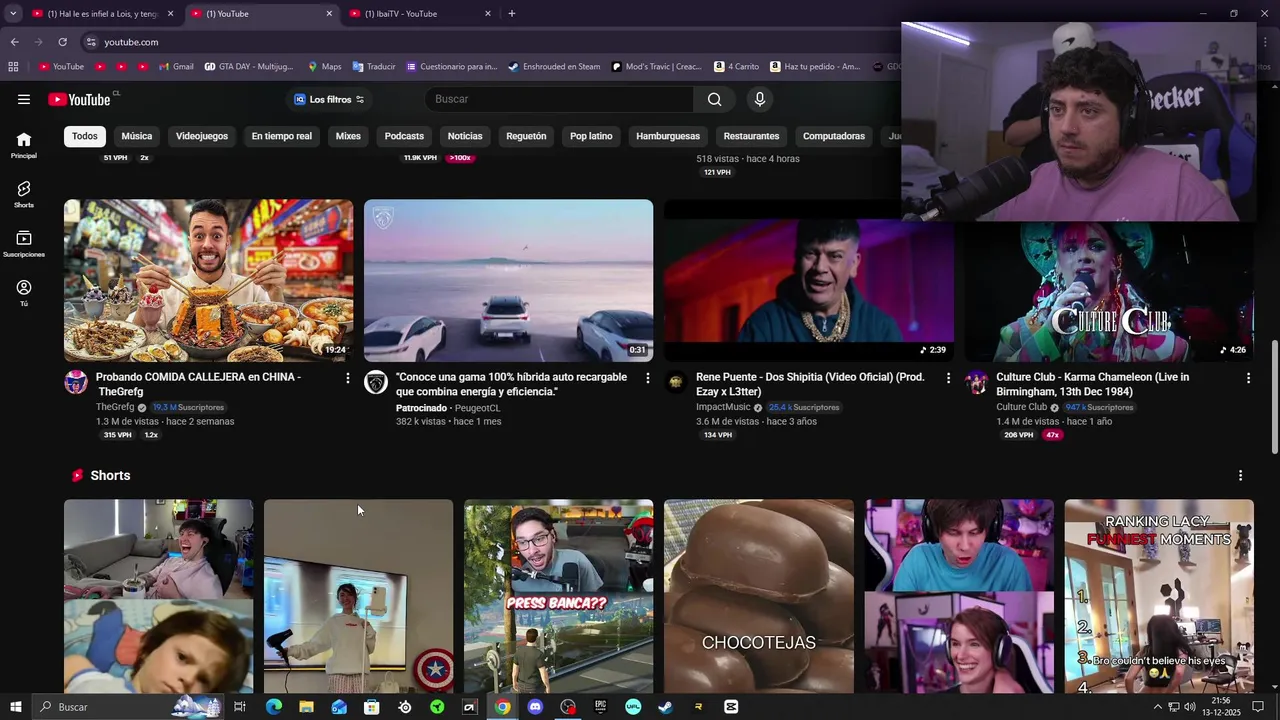Open the Tú profile section

(24, 293)
